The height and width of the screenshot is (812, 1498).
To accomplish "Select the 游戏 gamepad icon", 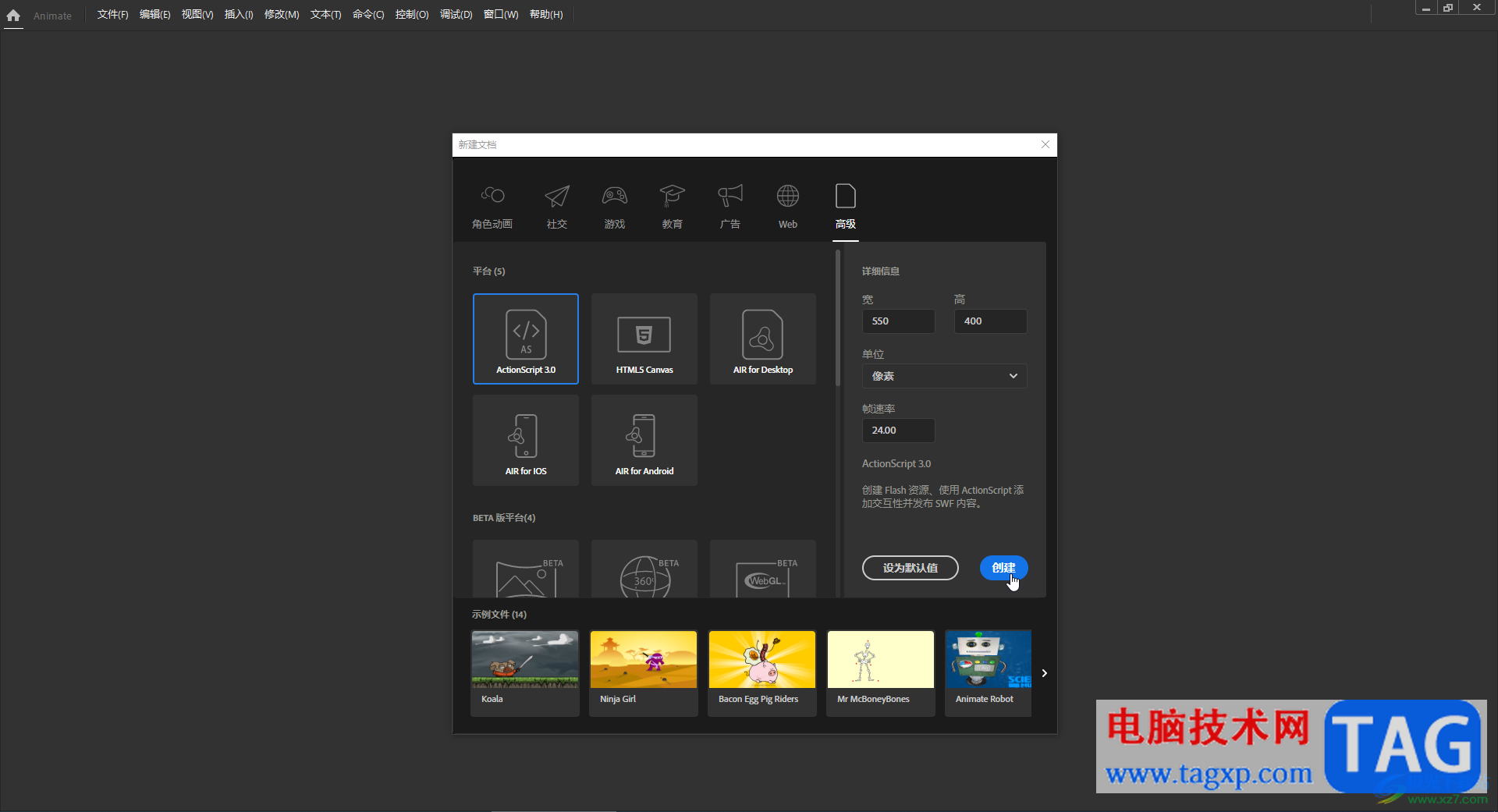I will pos(615,195).
